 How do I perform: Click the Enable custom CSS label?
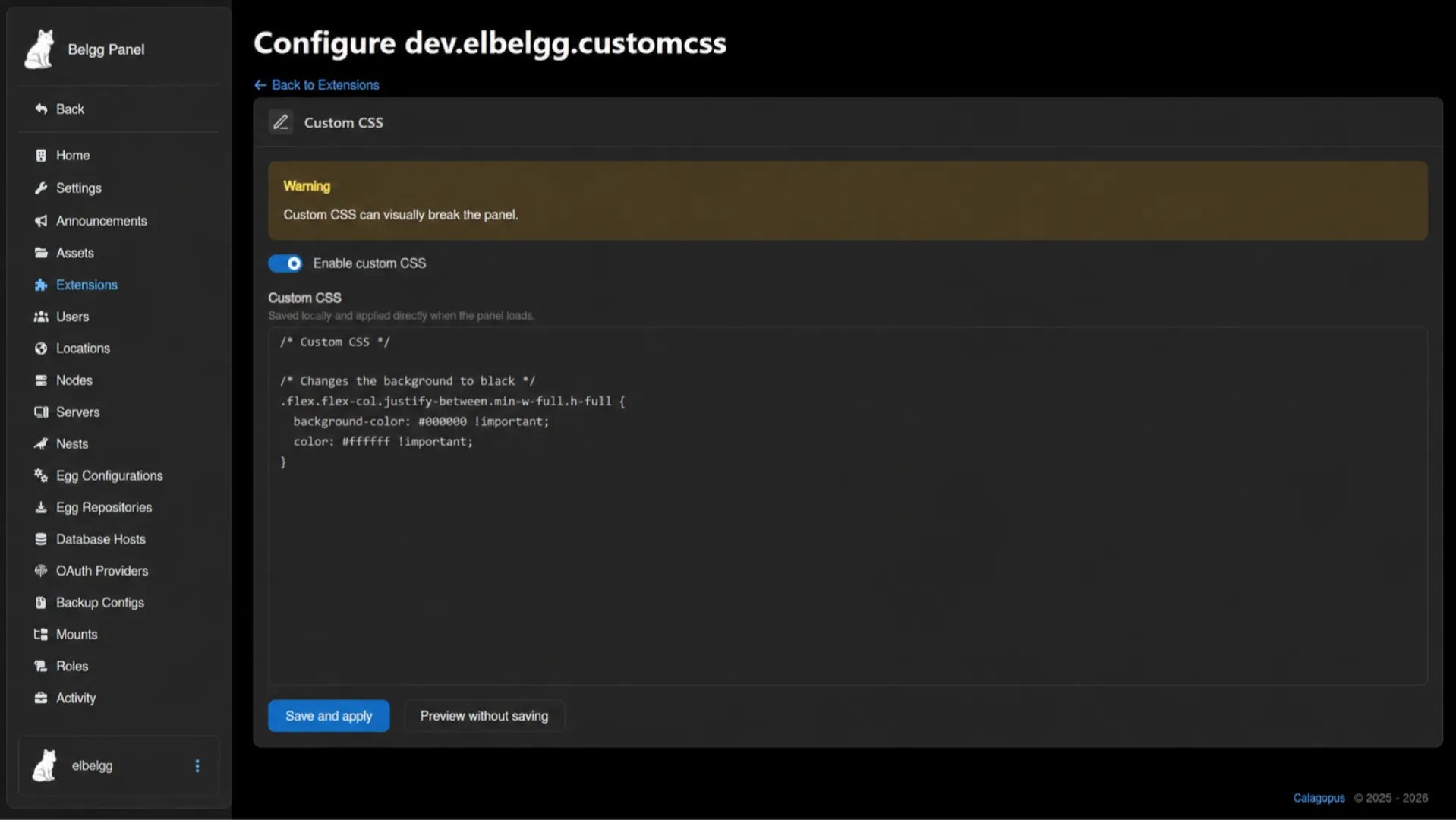[370, 263]
